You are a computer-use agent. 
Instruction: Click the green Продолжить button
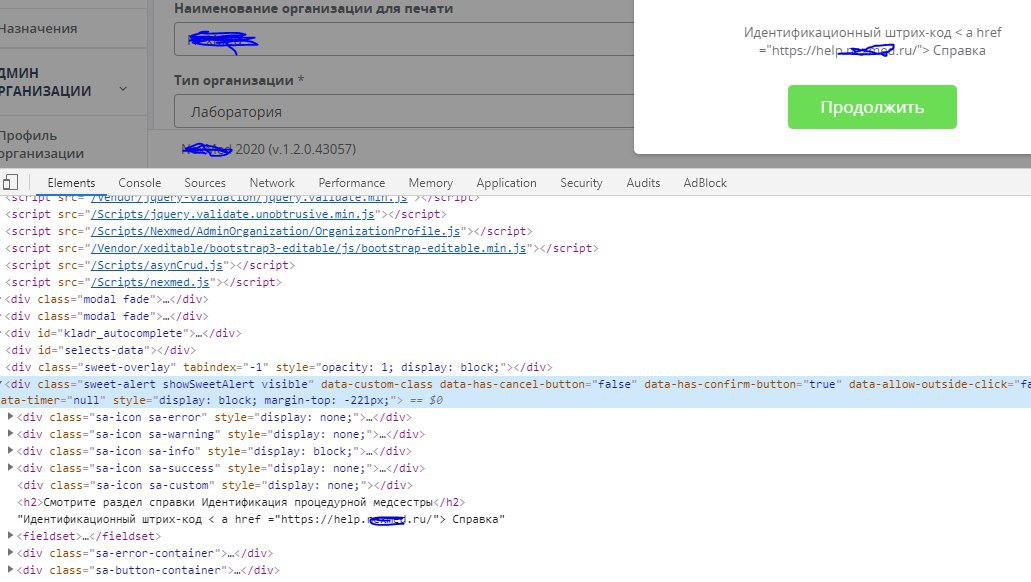coord(872,107)
